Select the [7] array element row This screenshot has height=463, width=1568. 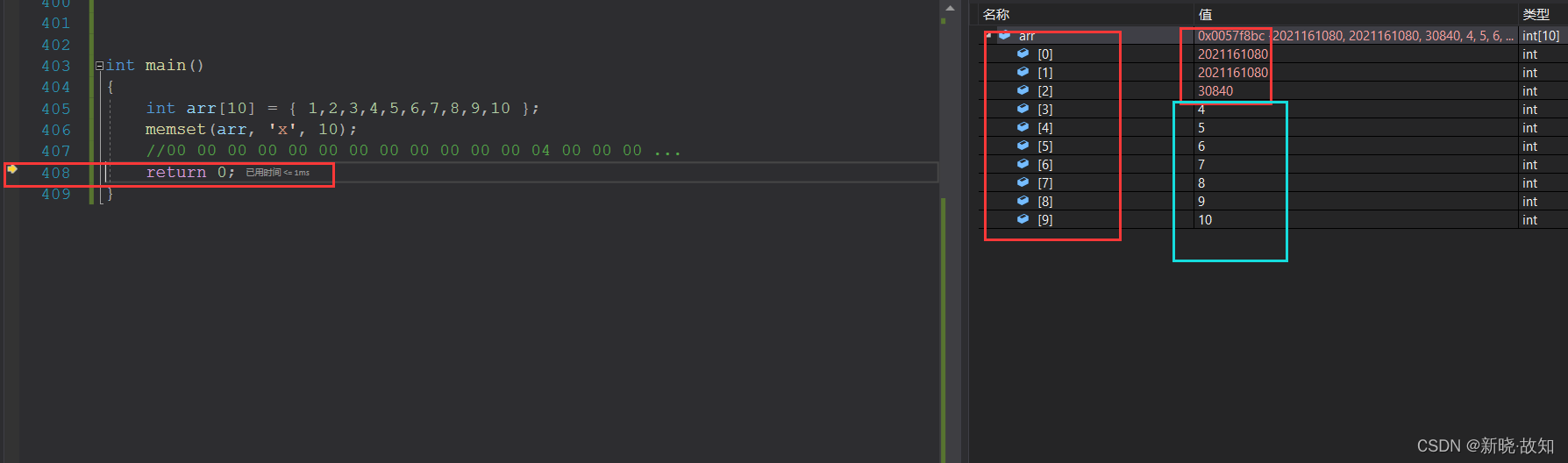click(1272, 183)
